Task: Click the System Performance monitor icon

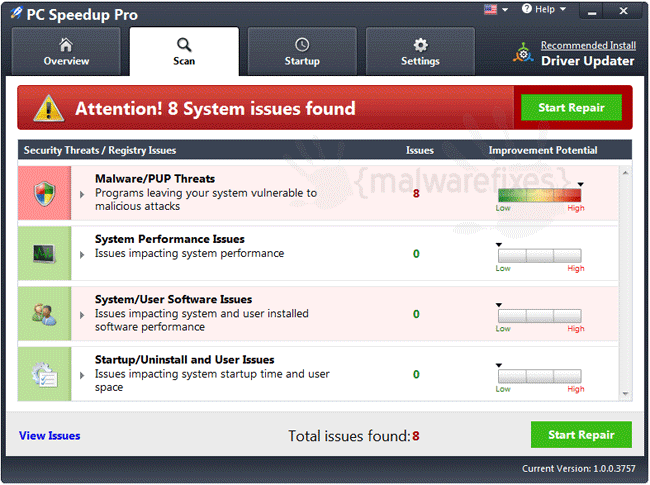Action: [44, 253]
